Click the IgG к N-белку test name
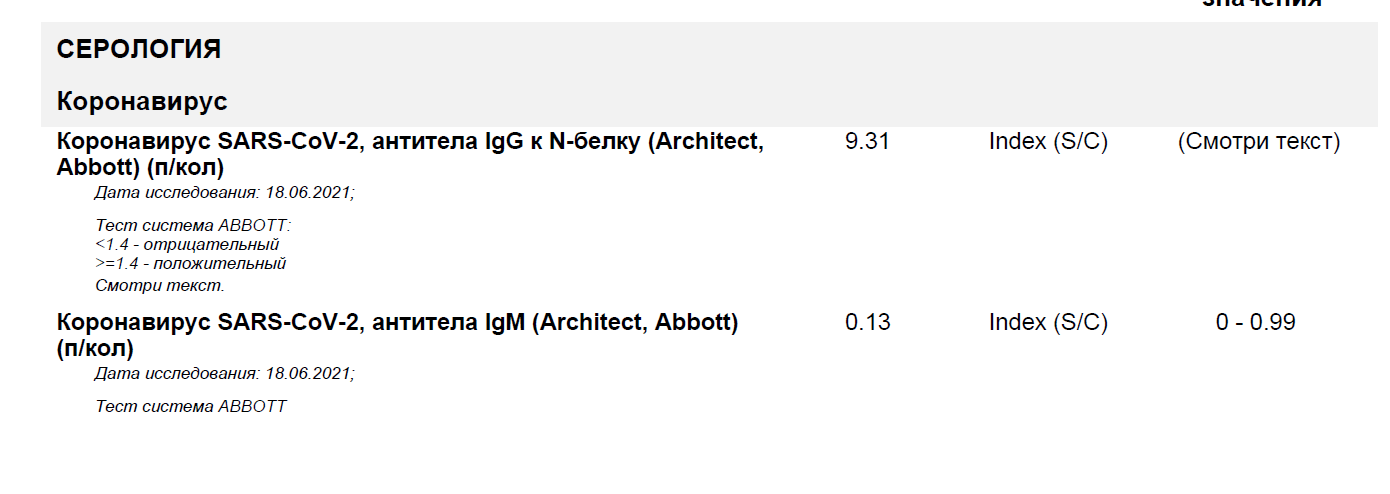Viewport: 1390px width, 494px height. (410, 155)
